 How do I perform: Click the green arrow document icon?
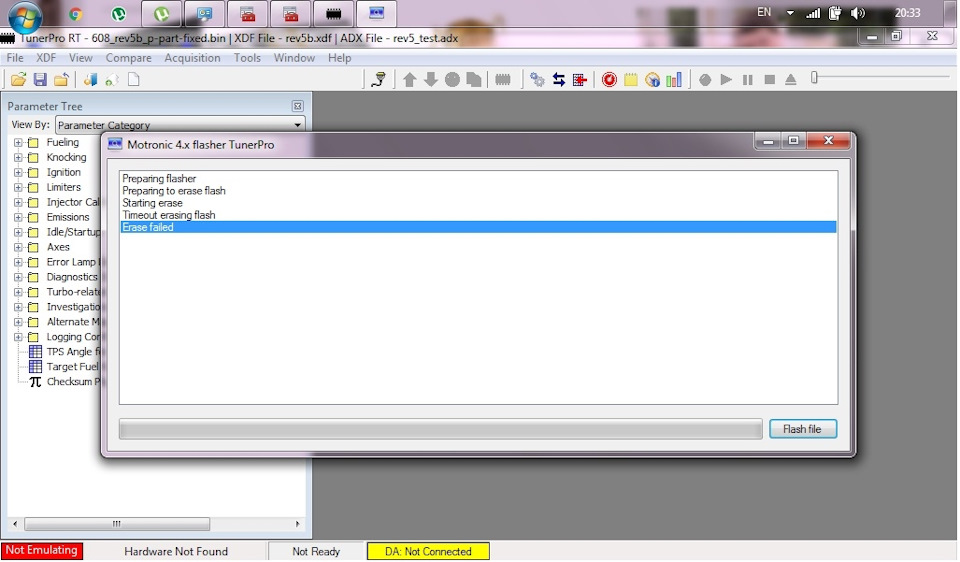112,80
